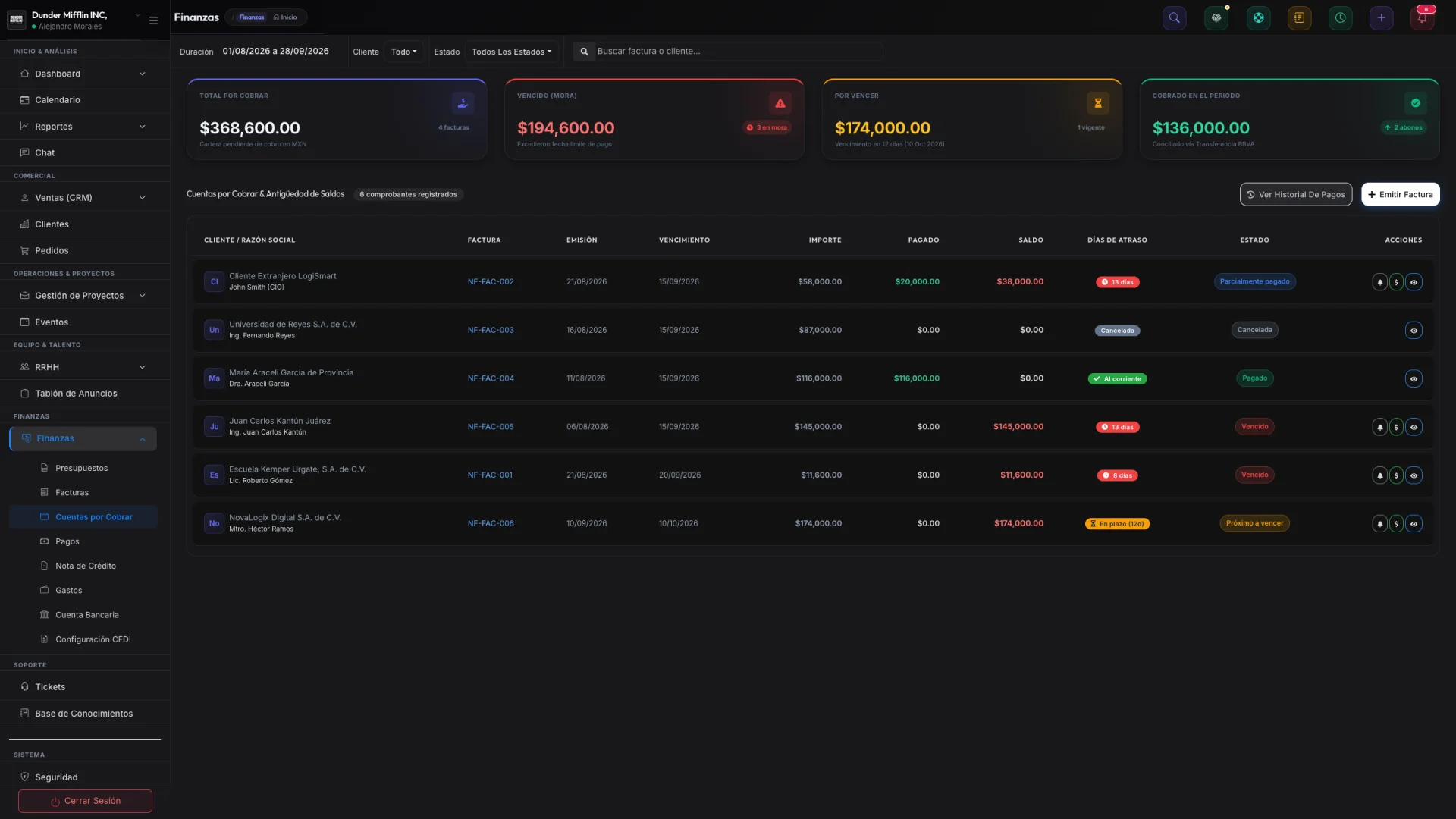Open the Cliente Todo dropdown
The height and width of the screenshot is (819, 1456).
(403, 52)
